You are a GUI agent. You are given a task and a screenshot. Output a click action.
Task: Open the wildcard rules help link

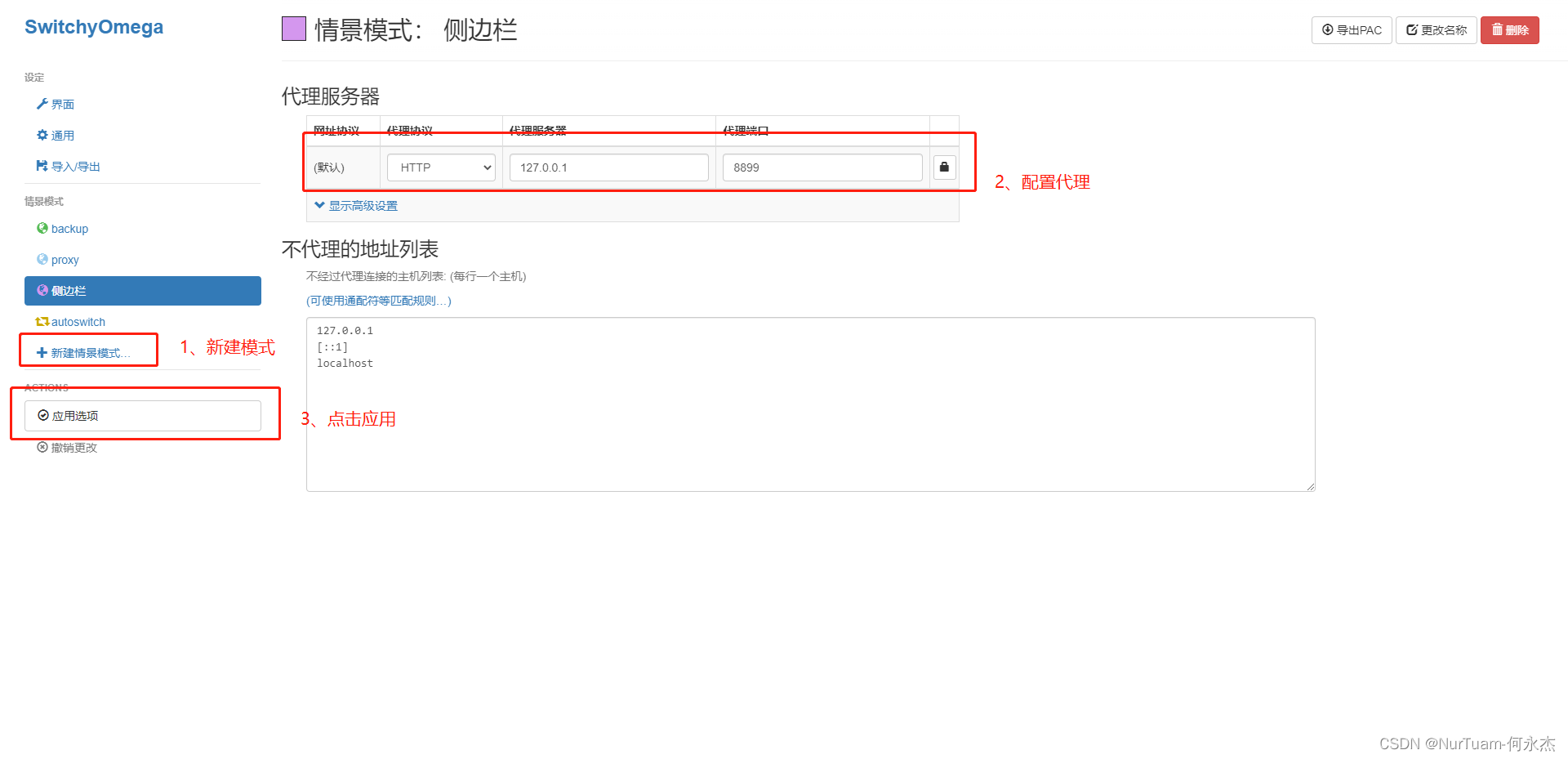pos(379,301)
